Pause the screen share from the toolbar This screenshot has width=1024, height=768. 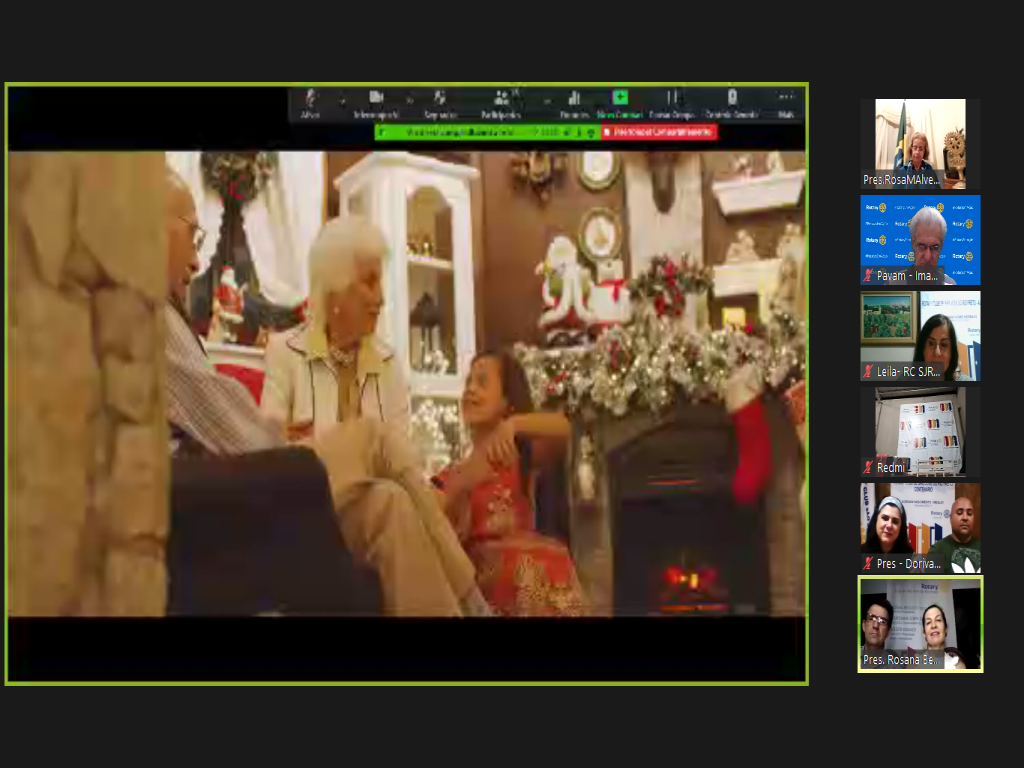(672, 99)
